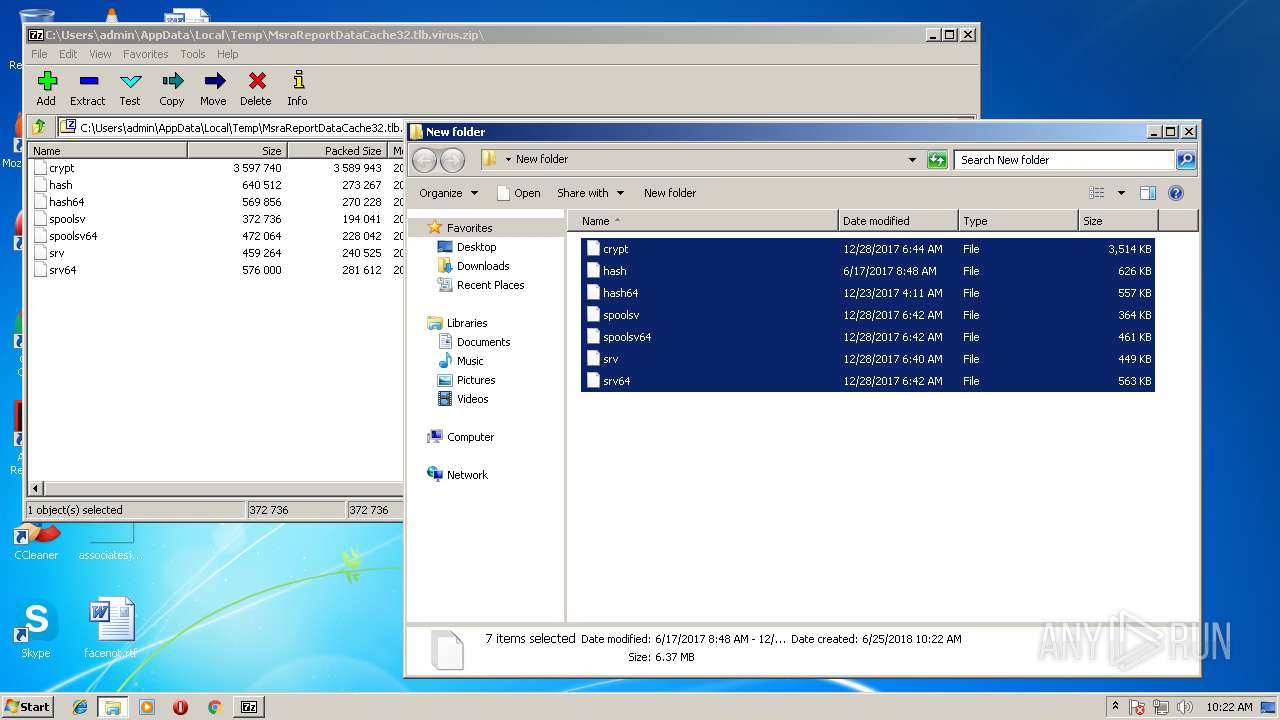Go up one folder in 7-Zip
Viewport: 1280px width, 720px height.
click(39, 127)
